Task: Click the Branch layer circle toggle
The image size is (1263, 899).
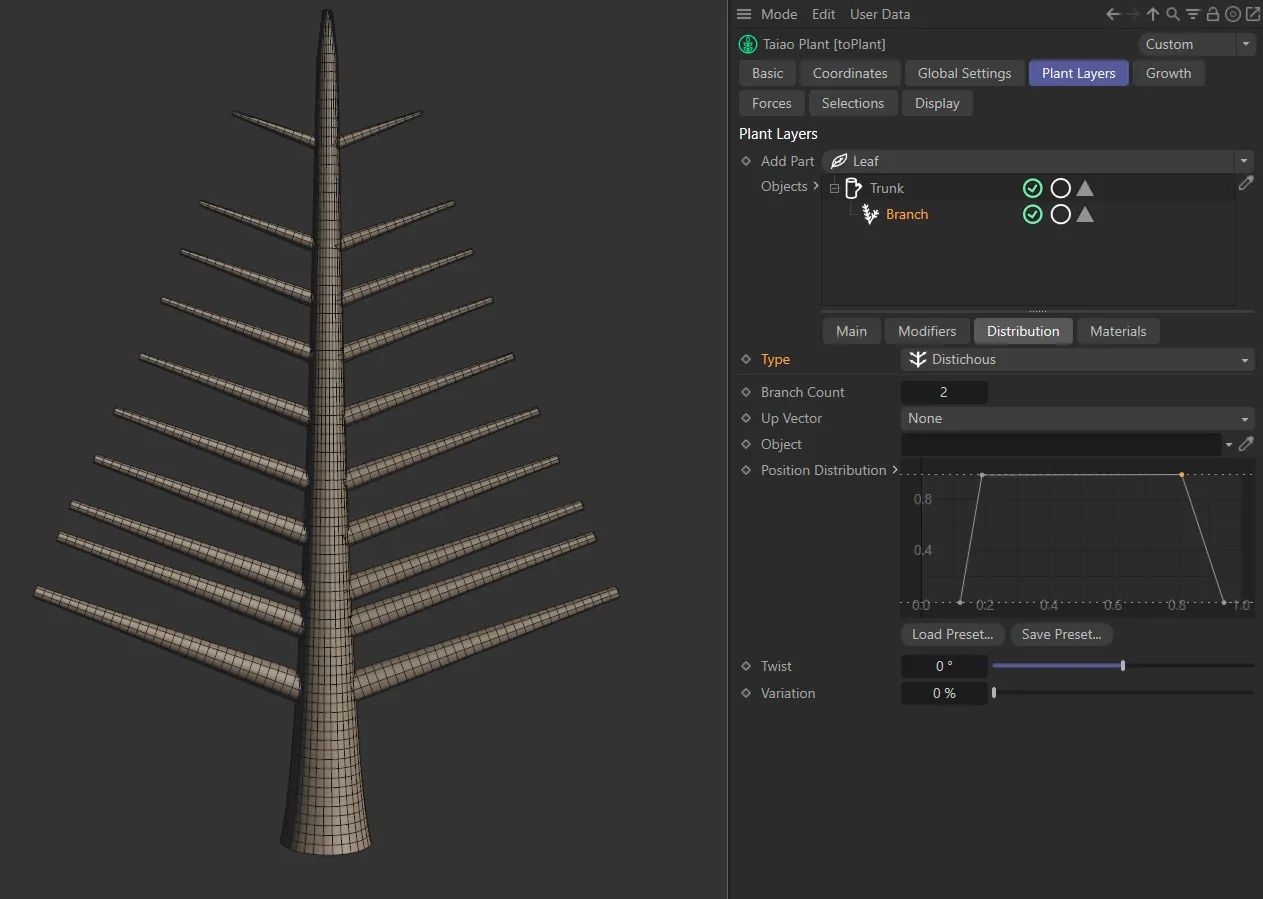Action: pos(1060,214)
